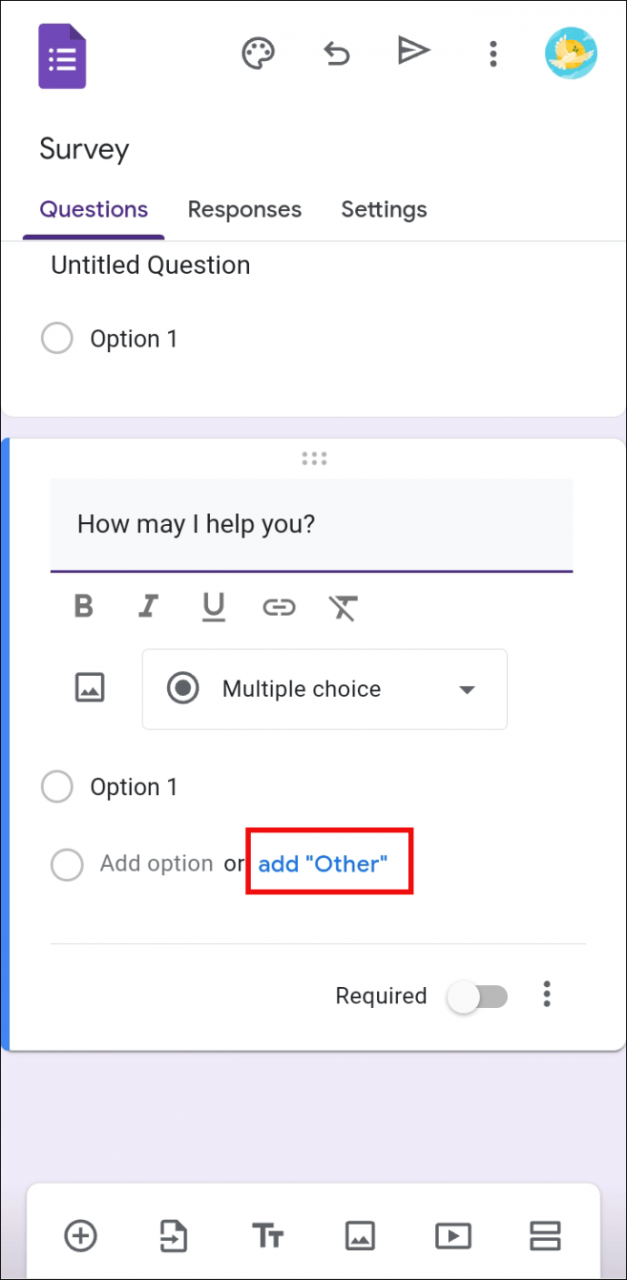627x1280 pixels.
Task: Switch to the Settings tab
Action: (x=384, y=209)
